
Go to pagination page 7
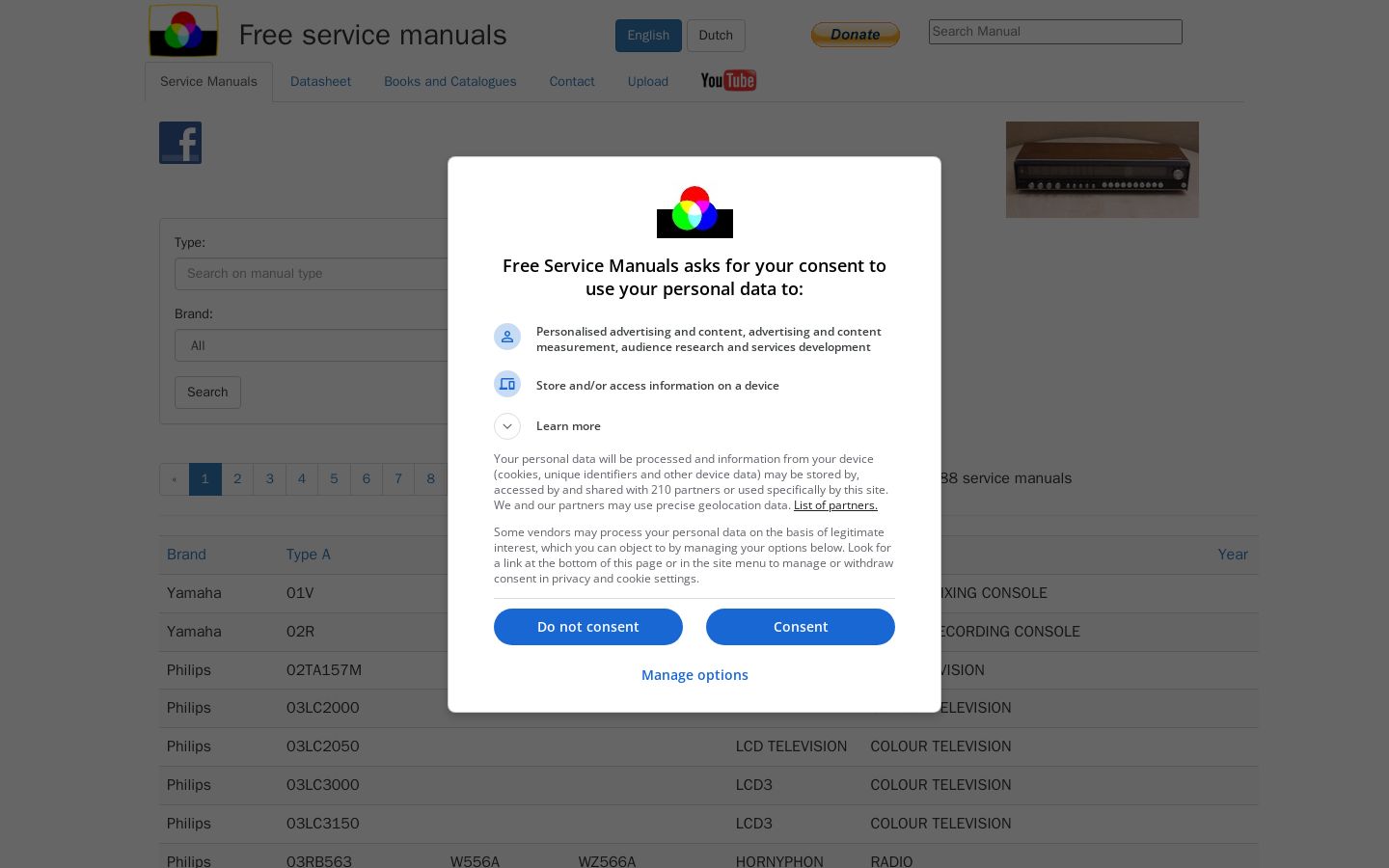point(398,479)
